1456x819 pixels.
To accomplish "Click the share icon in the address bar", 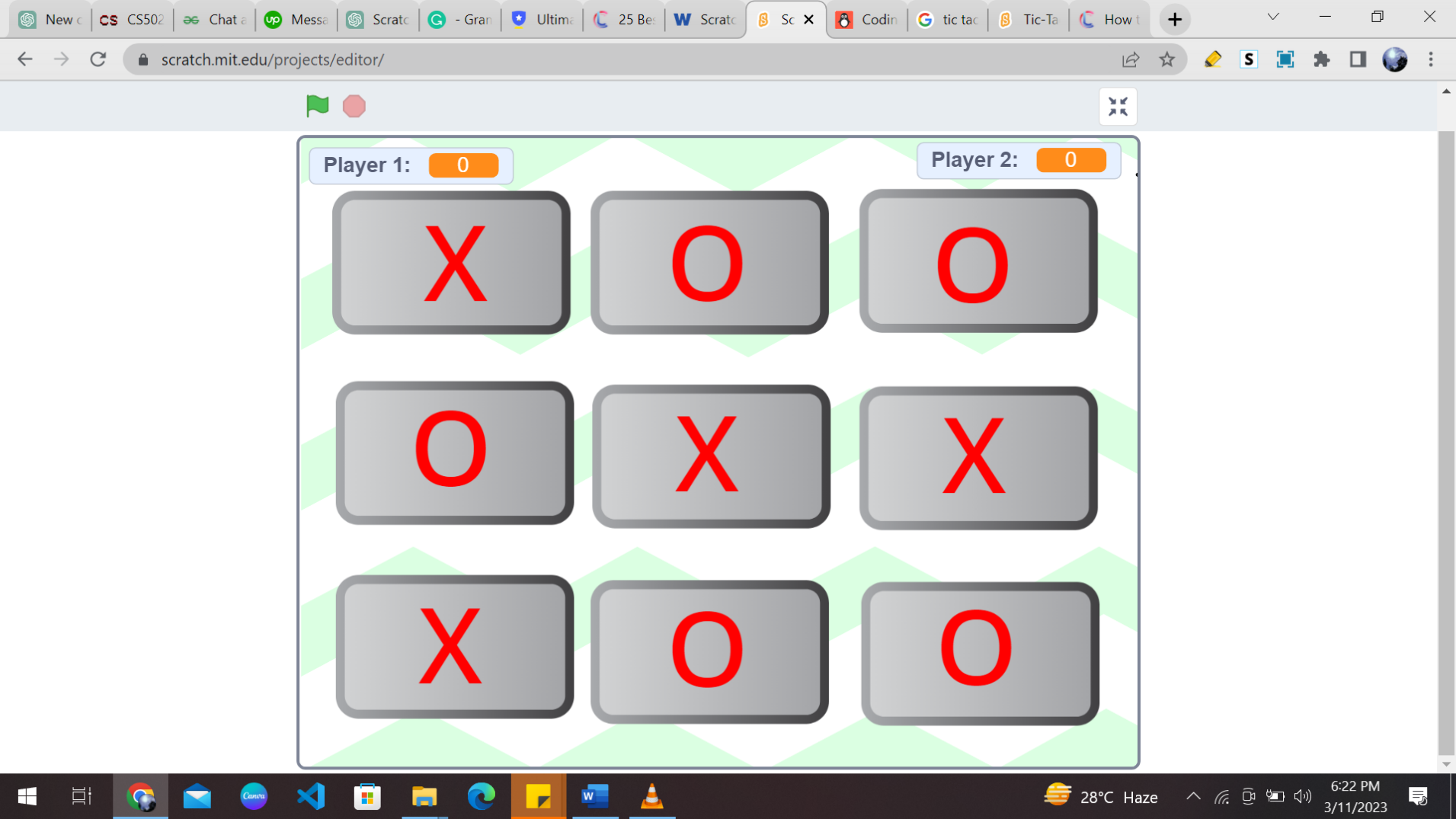I will 1131,59.
